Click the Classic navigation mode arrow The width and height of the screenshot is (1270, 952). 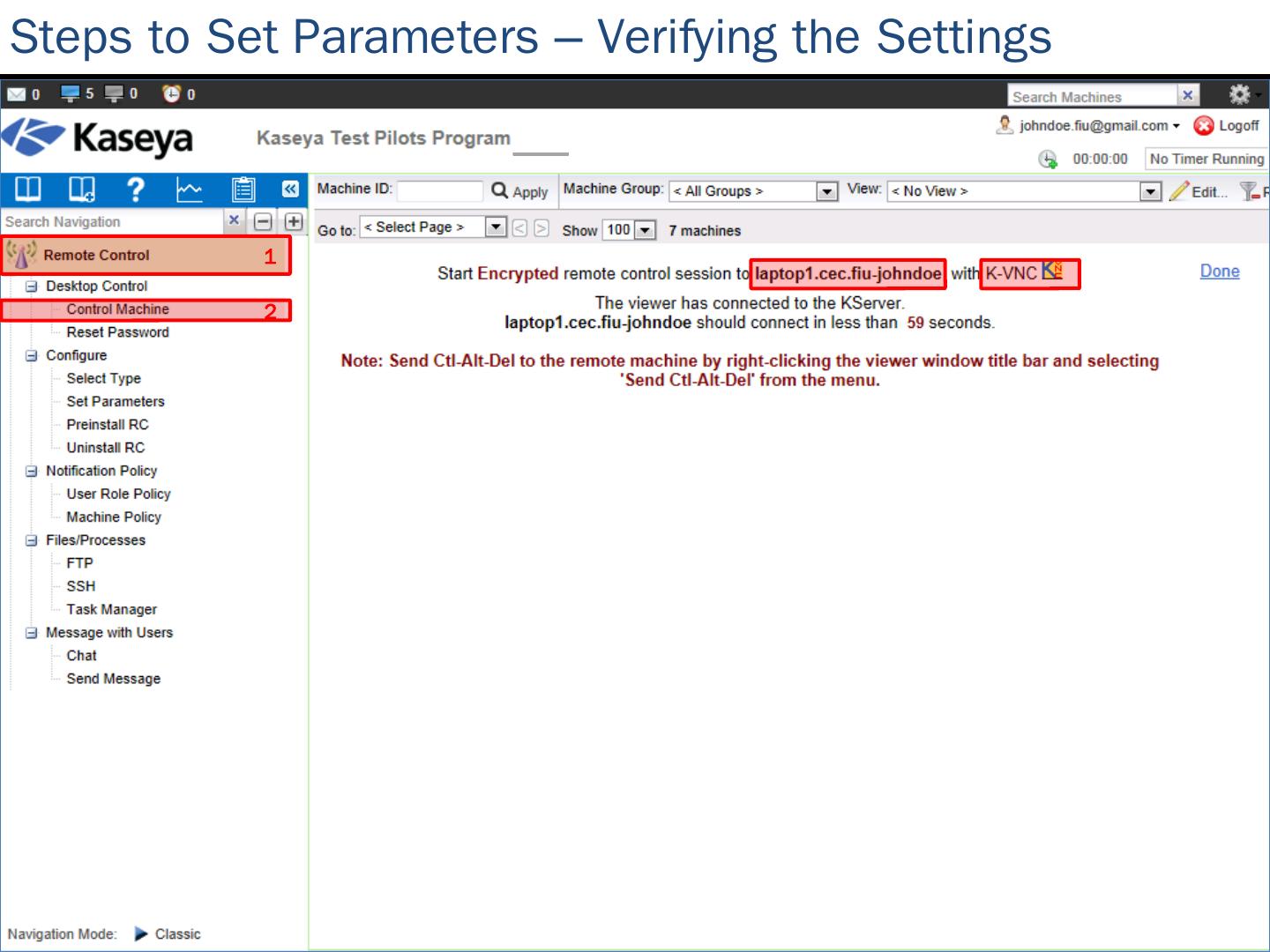pos(140,934)
